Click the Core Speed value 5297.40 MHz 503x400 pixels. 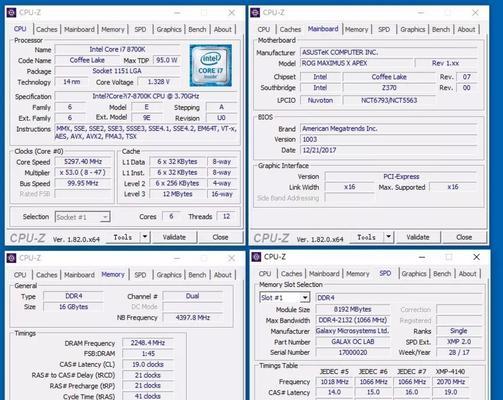[83, 162]
